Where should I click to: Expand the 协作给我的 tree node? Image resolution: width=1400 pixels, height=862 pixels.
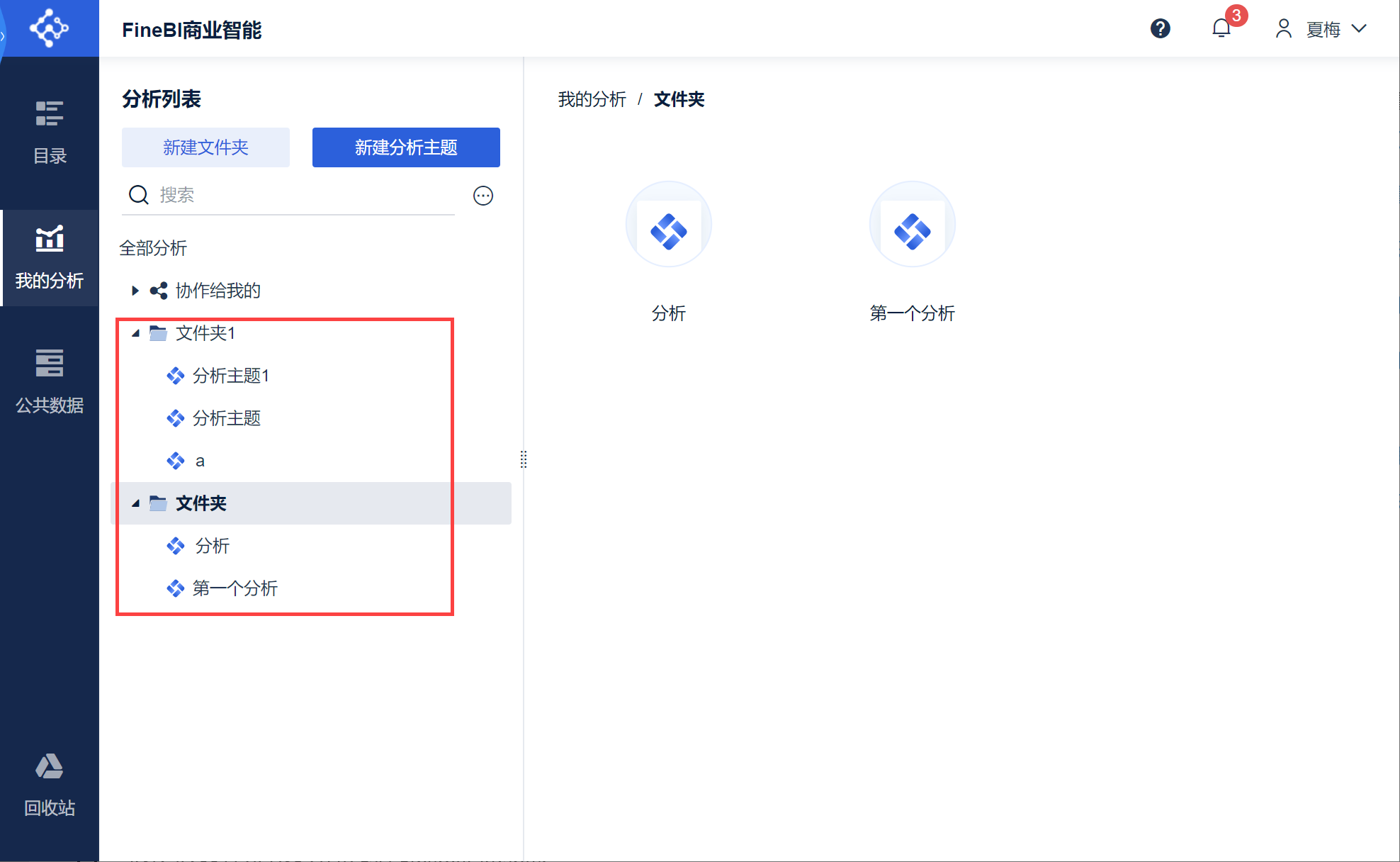tap(135, 291)
